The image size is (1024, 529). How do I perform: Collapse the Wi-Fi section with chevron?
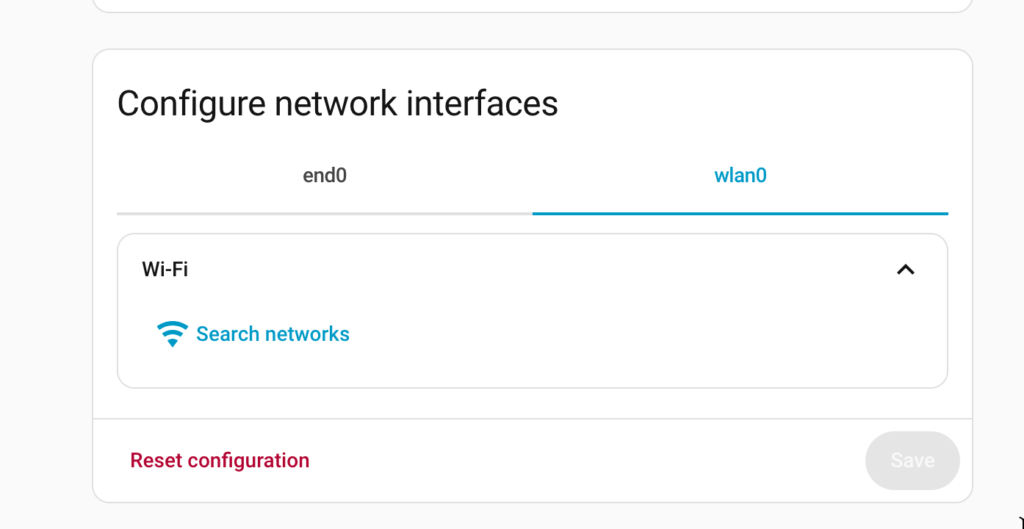click(905, 269)
